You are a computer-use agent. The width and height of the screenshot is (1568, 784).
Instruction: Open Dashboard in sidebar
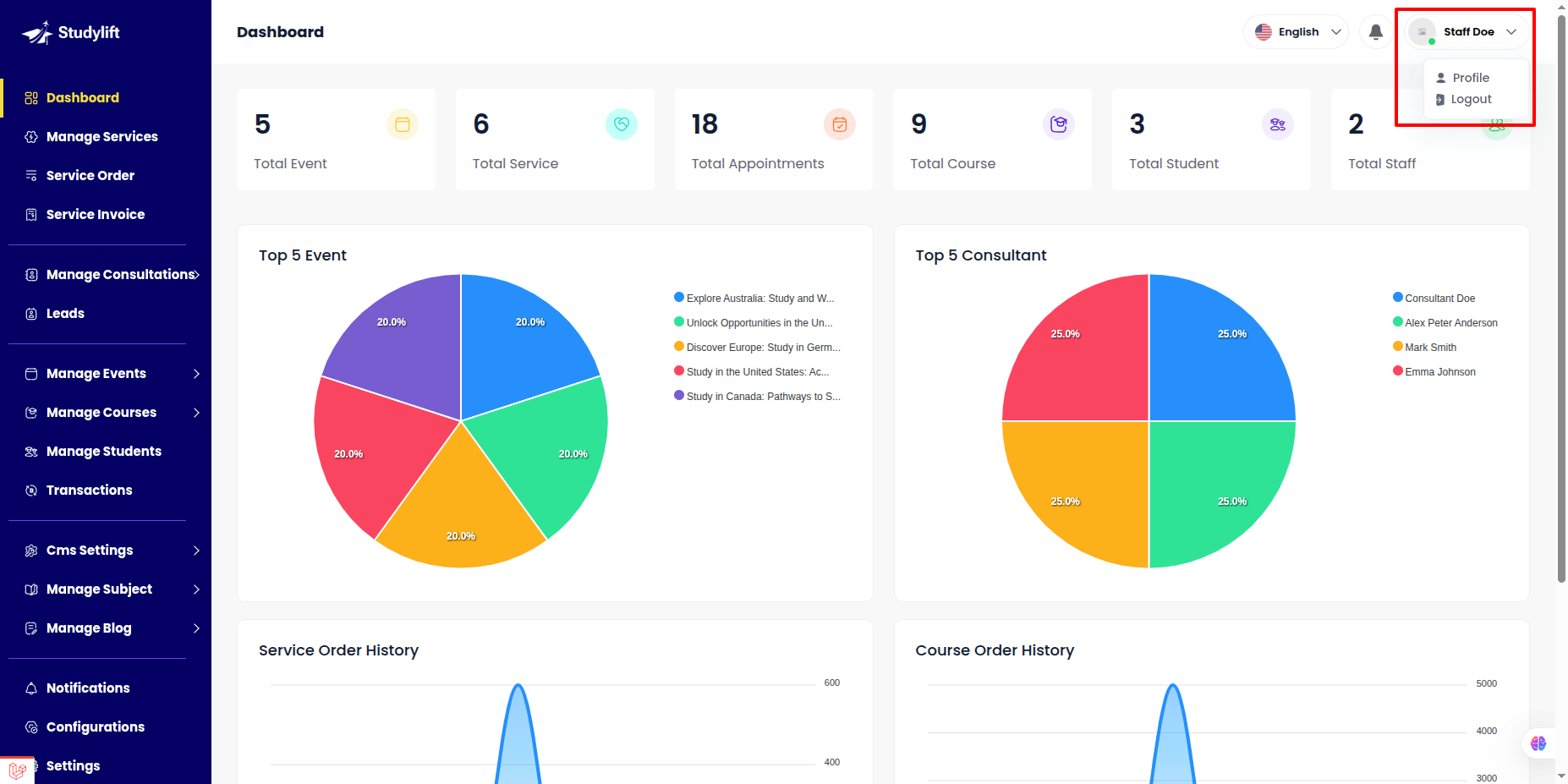[x=82, y=98]
